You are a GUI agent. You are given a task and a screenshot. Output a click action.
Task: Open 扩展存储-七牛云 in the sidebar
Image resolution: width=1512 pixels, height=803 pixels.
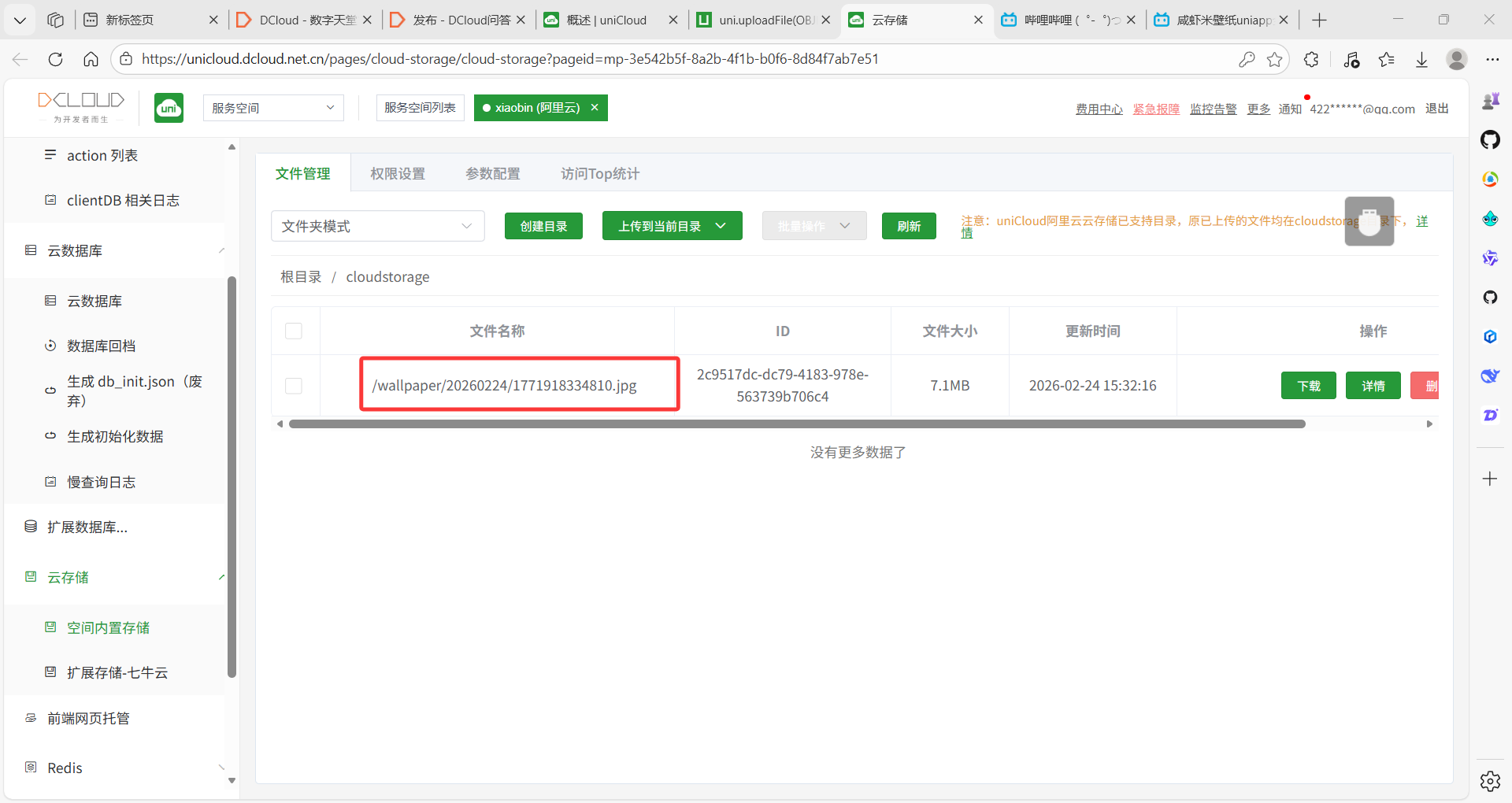(117, 672)
